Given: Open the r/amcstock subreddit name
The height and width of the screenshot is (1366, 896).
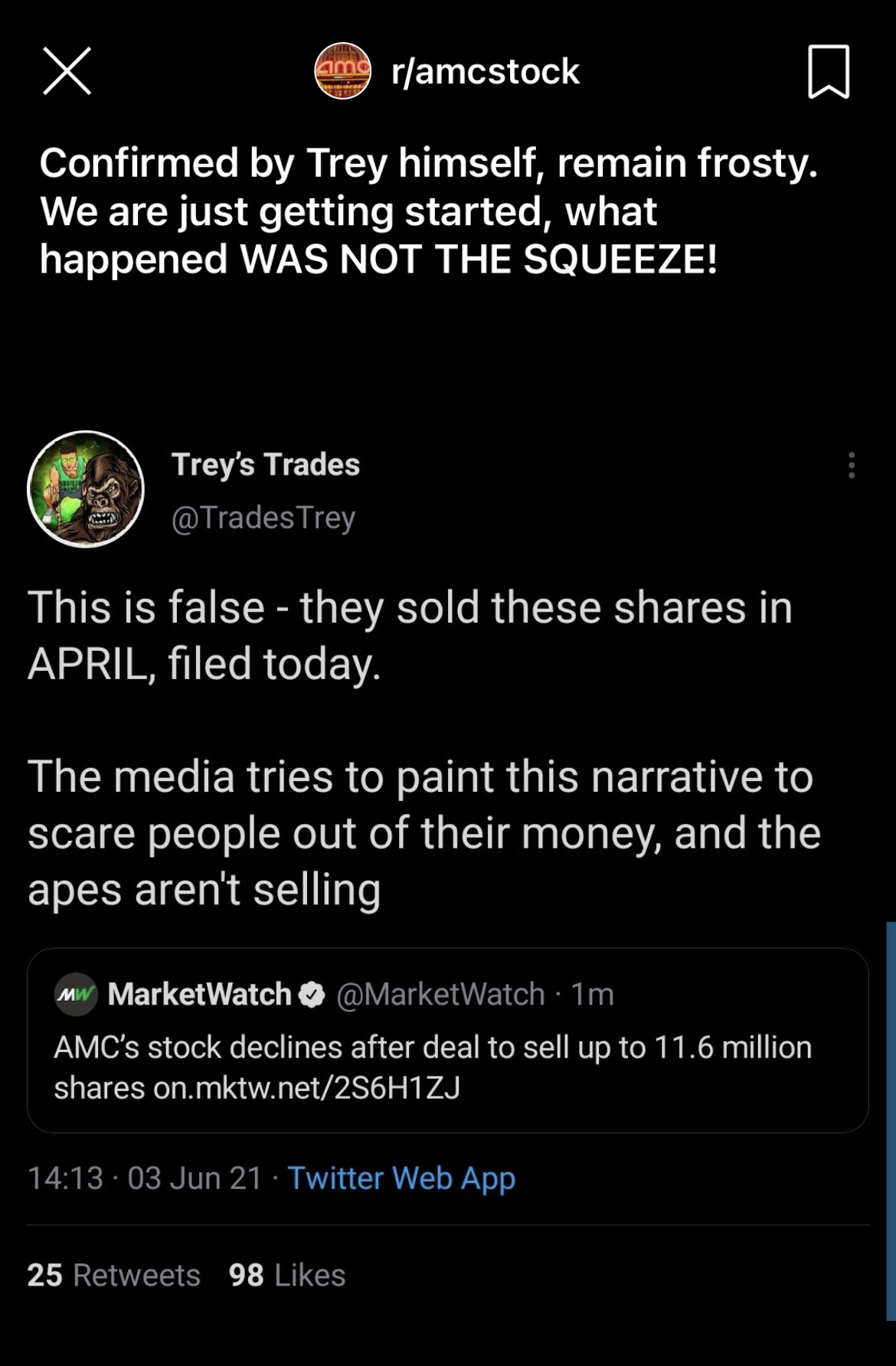Looking at the screenshot, I should (x=485, y=72).
